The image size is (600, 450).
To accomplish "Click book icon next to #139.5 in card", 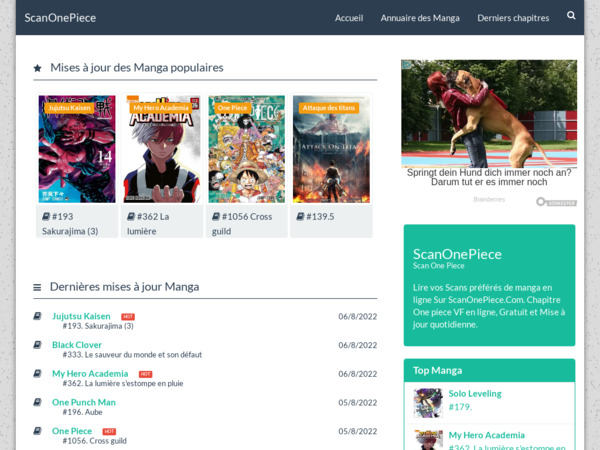I will pos(300,217).
